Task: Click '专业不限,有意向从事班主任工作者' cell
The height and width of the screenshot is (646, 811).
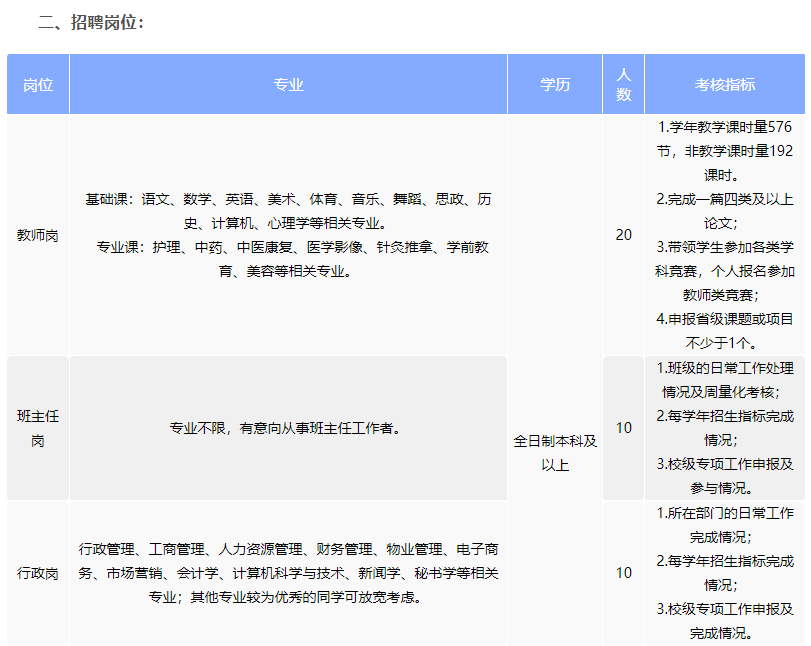Action: click(x=288, y=428)
